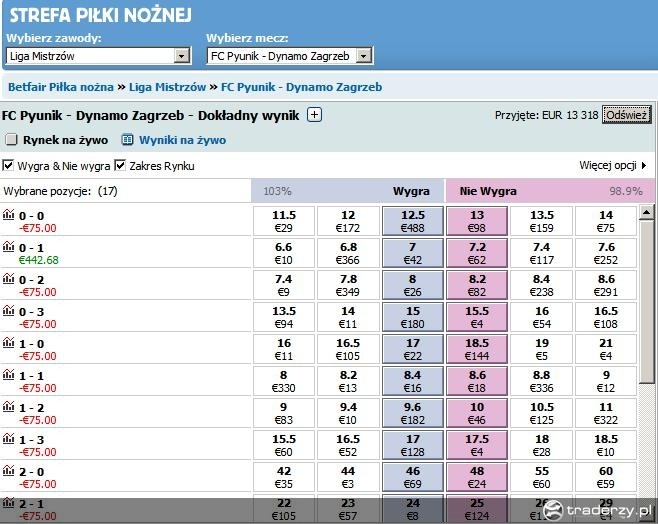Lay 2 - 0 at odds 48

pyautogui.click(x=477, y=477)
